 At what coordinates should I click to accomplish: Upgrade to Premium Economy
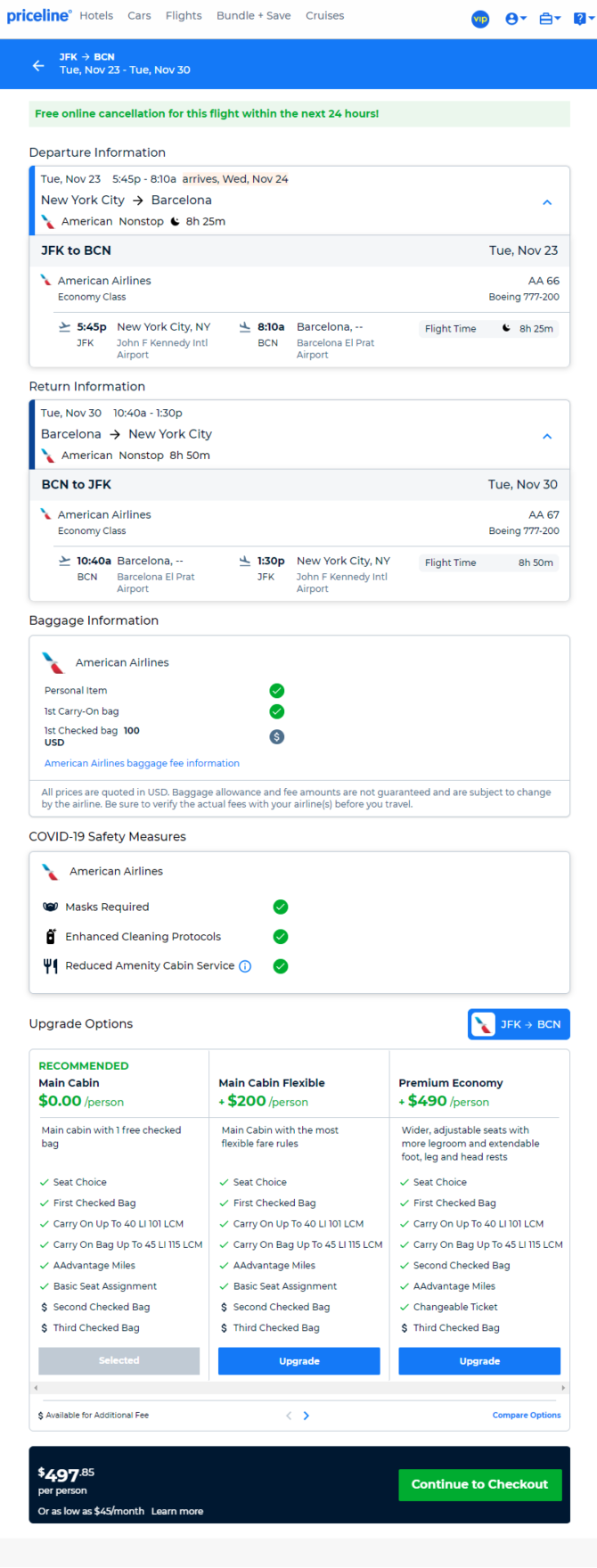pyautogui.click(x=479, y=1361)
